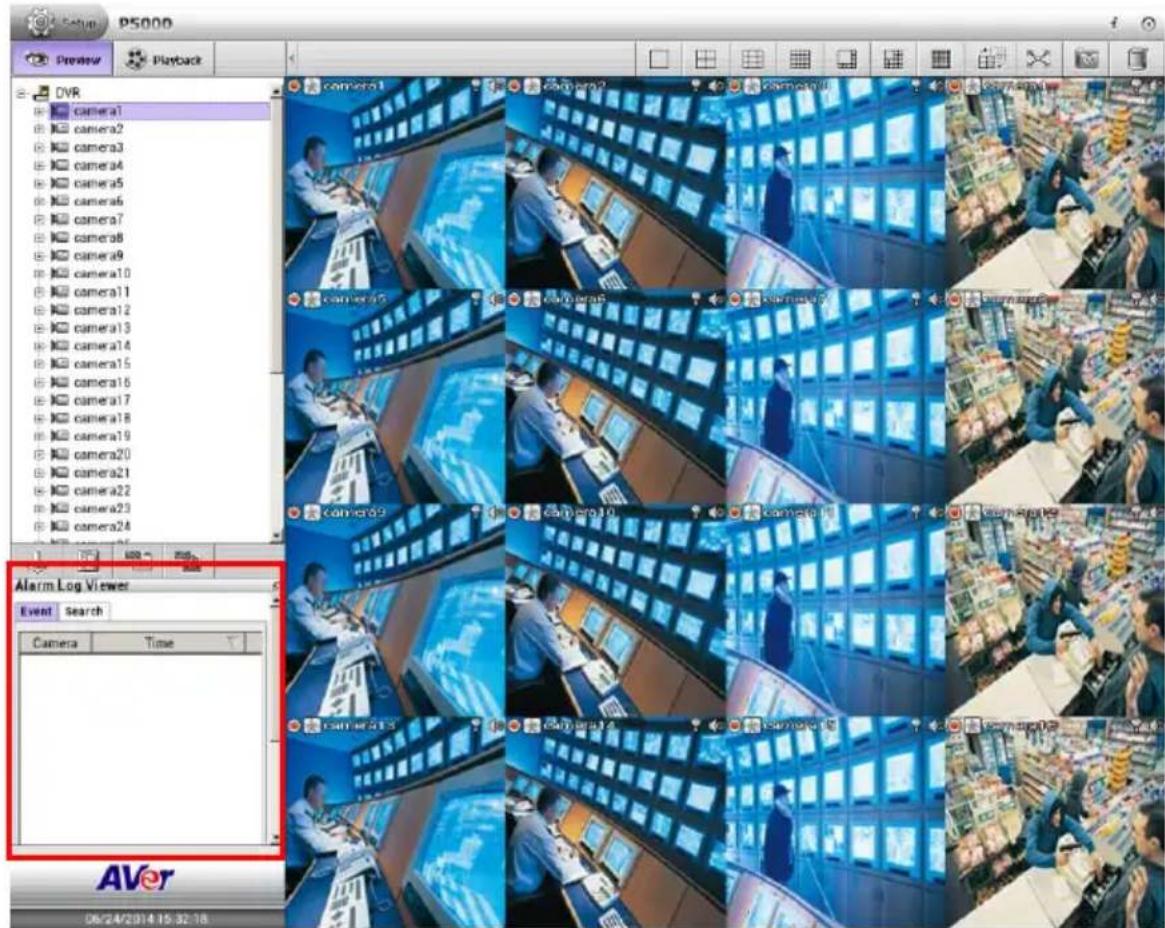
Task: Click the Alarm Log list scroll-down arrow
Action: coord(276,838)
